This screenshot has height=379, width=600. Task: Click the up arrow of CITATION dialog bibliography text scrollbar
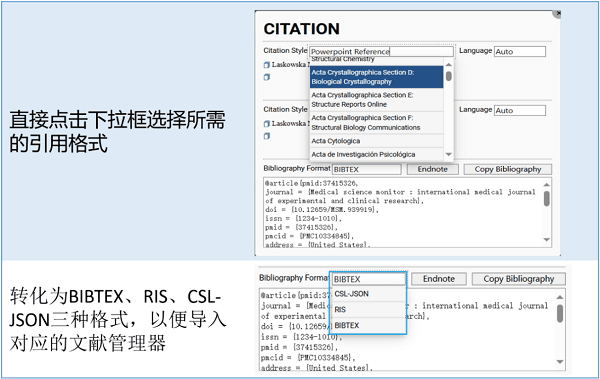click(x=546, y=185)
